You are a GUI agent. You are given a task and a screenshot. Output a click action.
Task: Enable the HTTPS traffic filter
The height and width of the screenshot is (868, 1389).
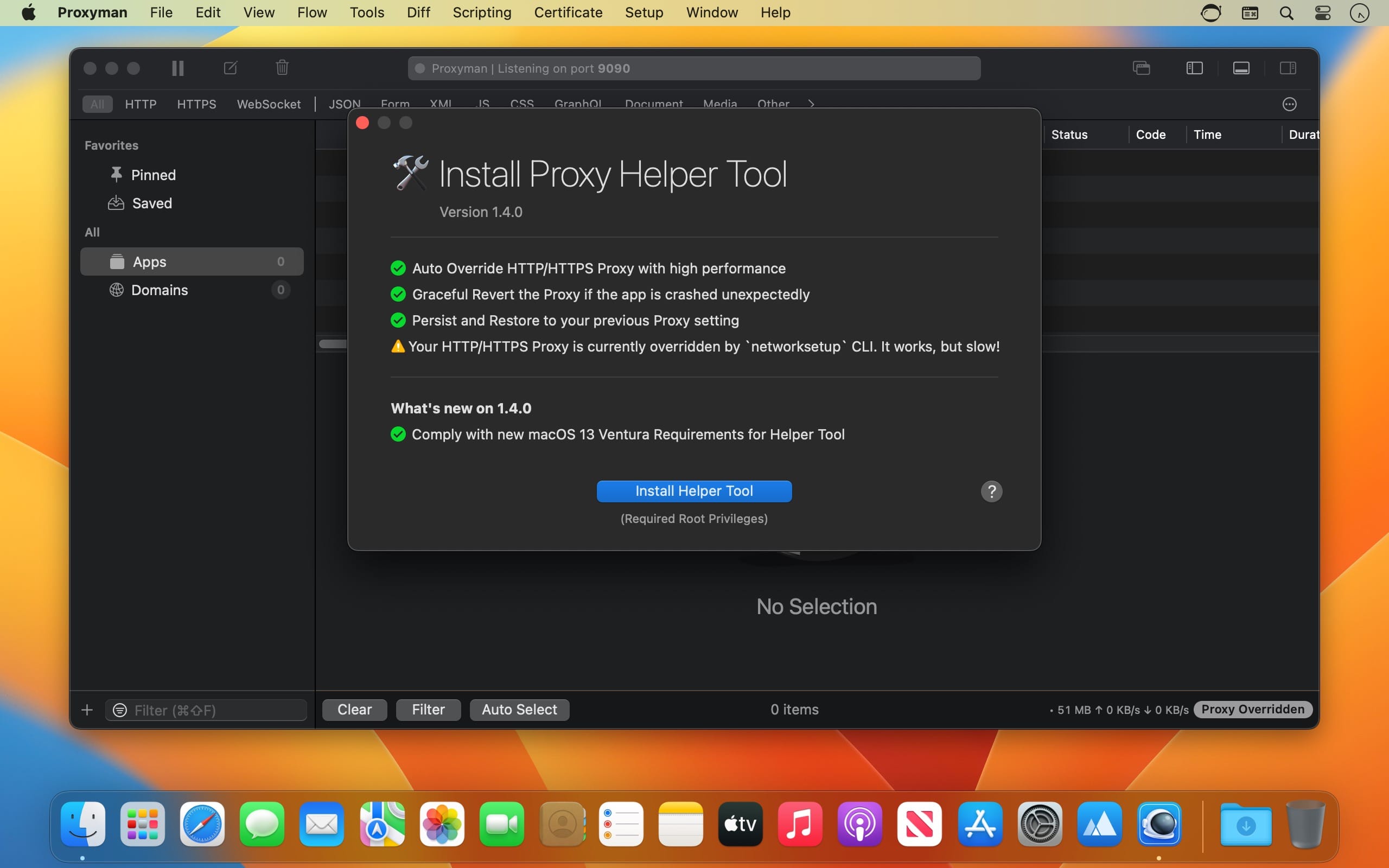[x=196, y=104]
